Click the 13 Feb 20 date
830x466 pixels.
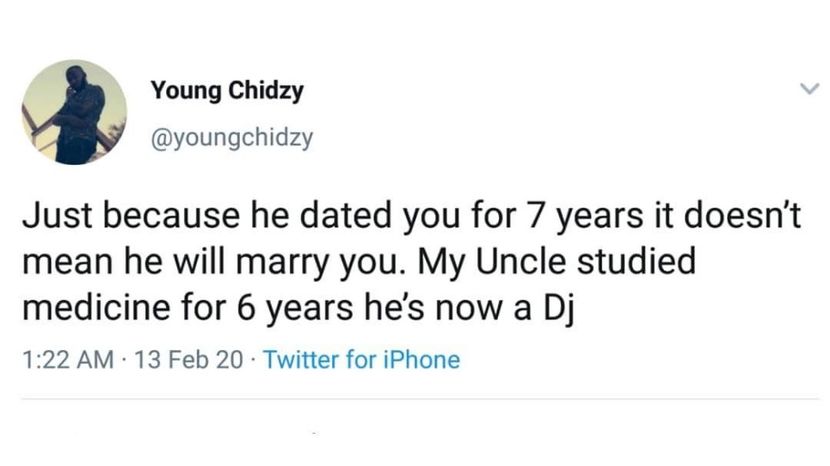(188, 359)
